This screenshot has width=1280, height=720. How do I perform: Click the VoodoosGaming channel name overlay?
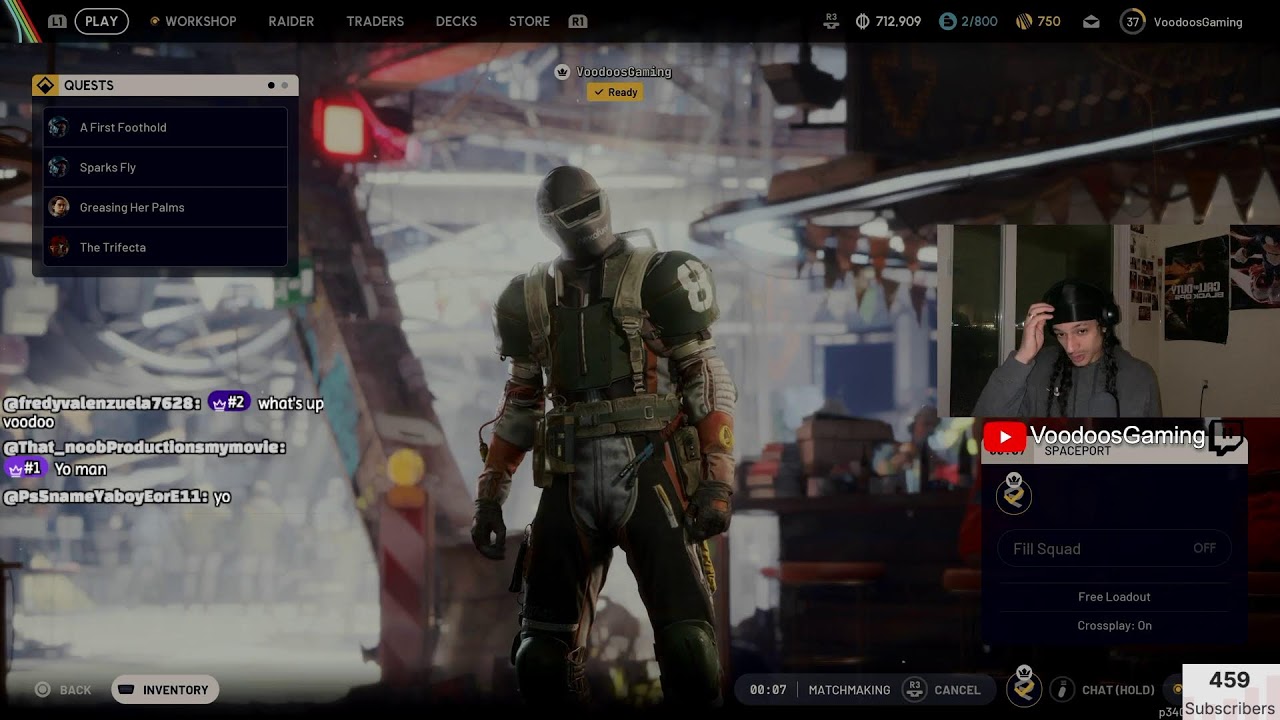pyautogui.click(x=1117, y=436)
